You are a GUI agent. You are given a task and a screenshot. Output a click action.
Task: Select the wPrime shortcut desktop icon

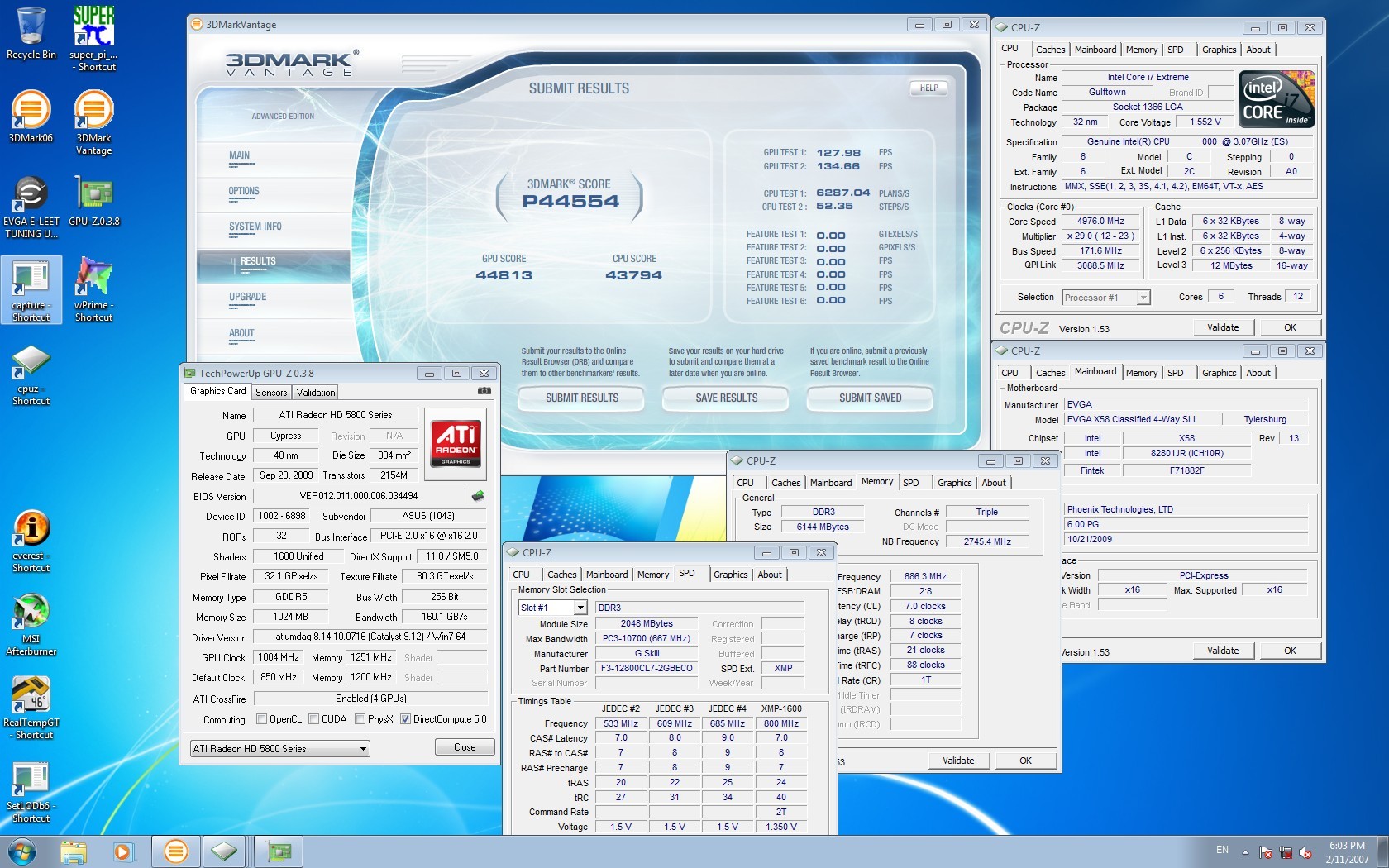coord(93,290)
